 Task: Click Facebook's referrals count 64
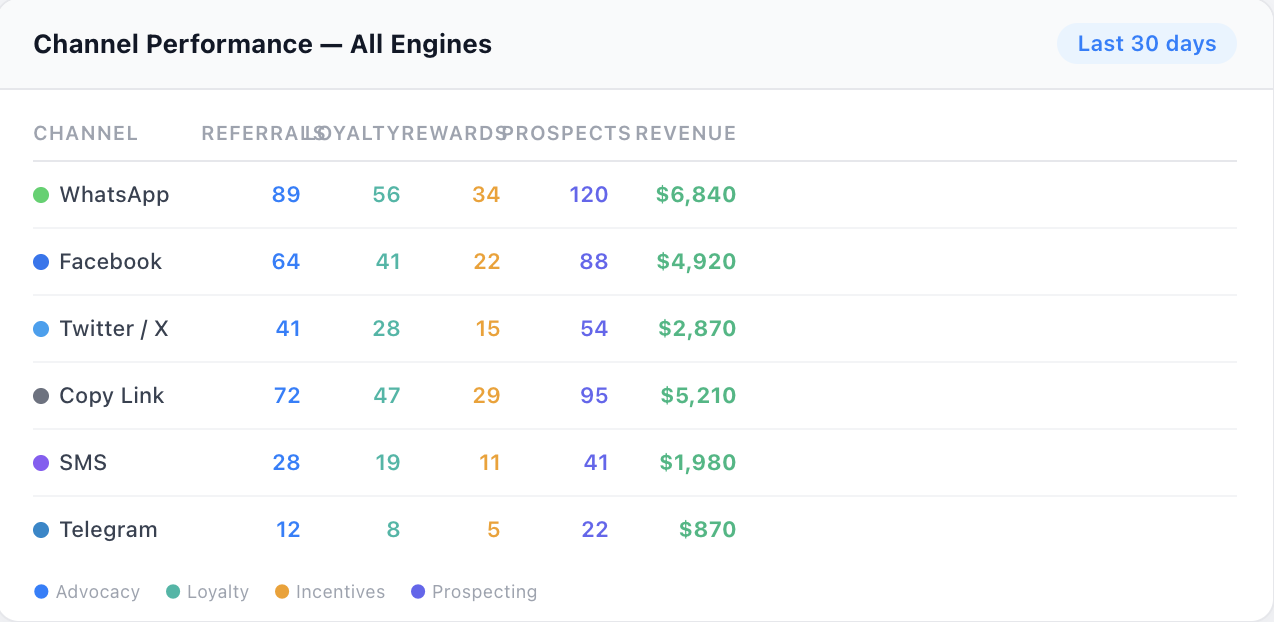coord(286,262)
